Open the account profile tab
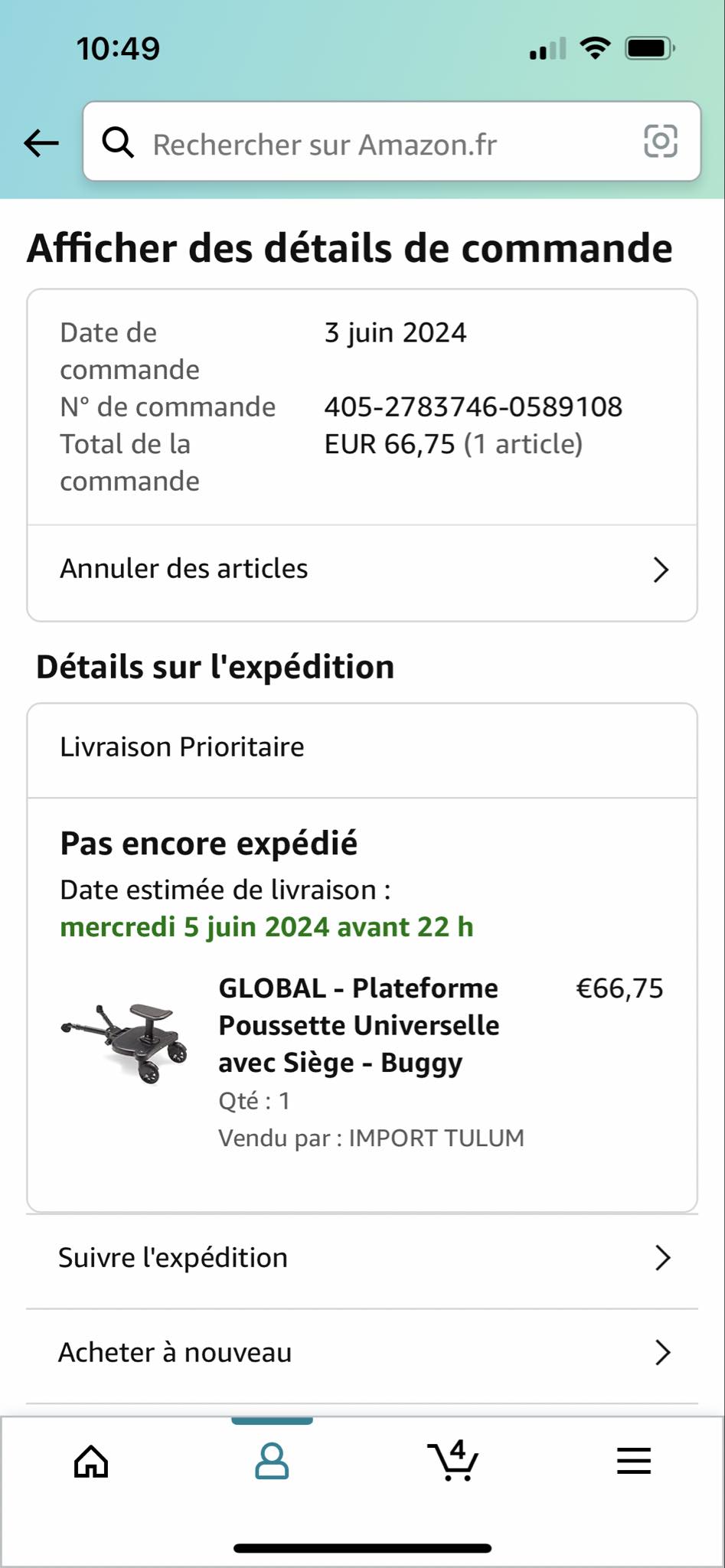This screenshot has height=1568, width=725. [272, 1462]
